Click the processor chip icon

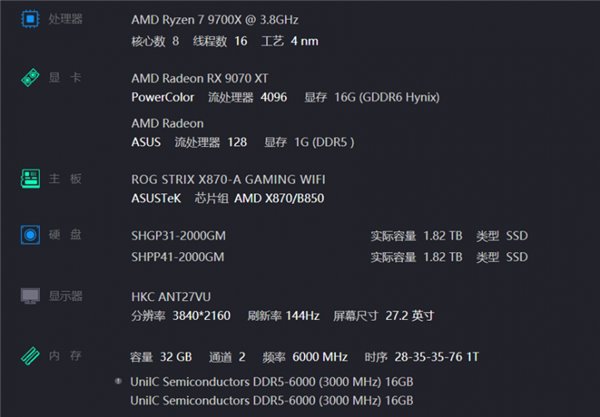pyautogui.click(x=30, y=19)
